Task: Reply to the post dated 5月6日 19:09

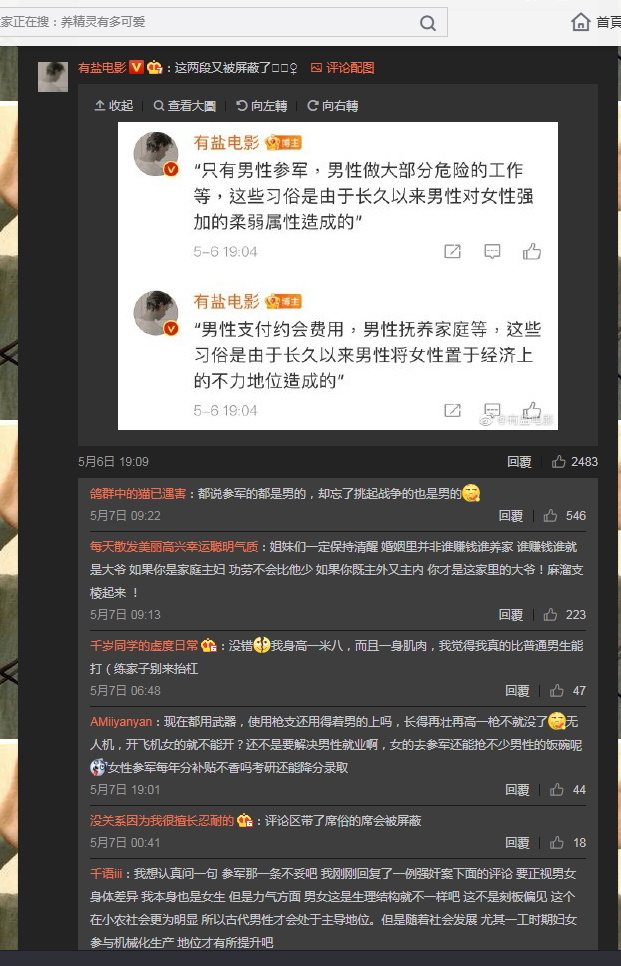Action: [x=519, y=462]
